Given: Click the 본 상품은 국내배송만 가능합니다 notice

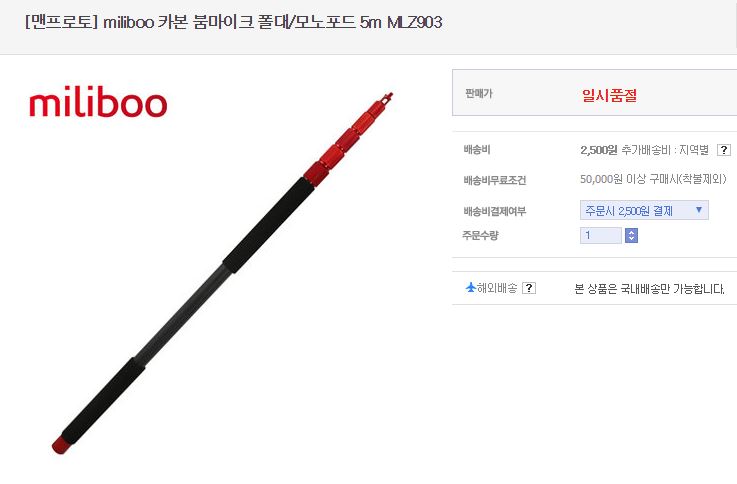Looking at the screenshot, I should click(649, 289).
